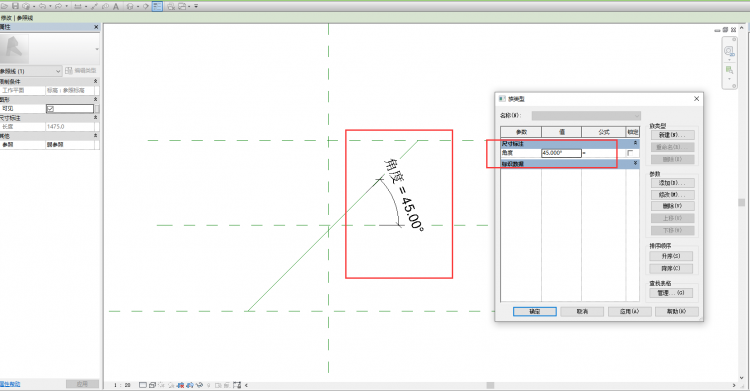Click the zoom region icon in navigation bar
The height and width of the screenshot is (391, 750).
[729, 70]
